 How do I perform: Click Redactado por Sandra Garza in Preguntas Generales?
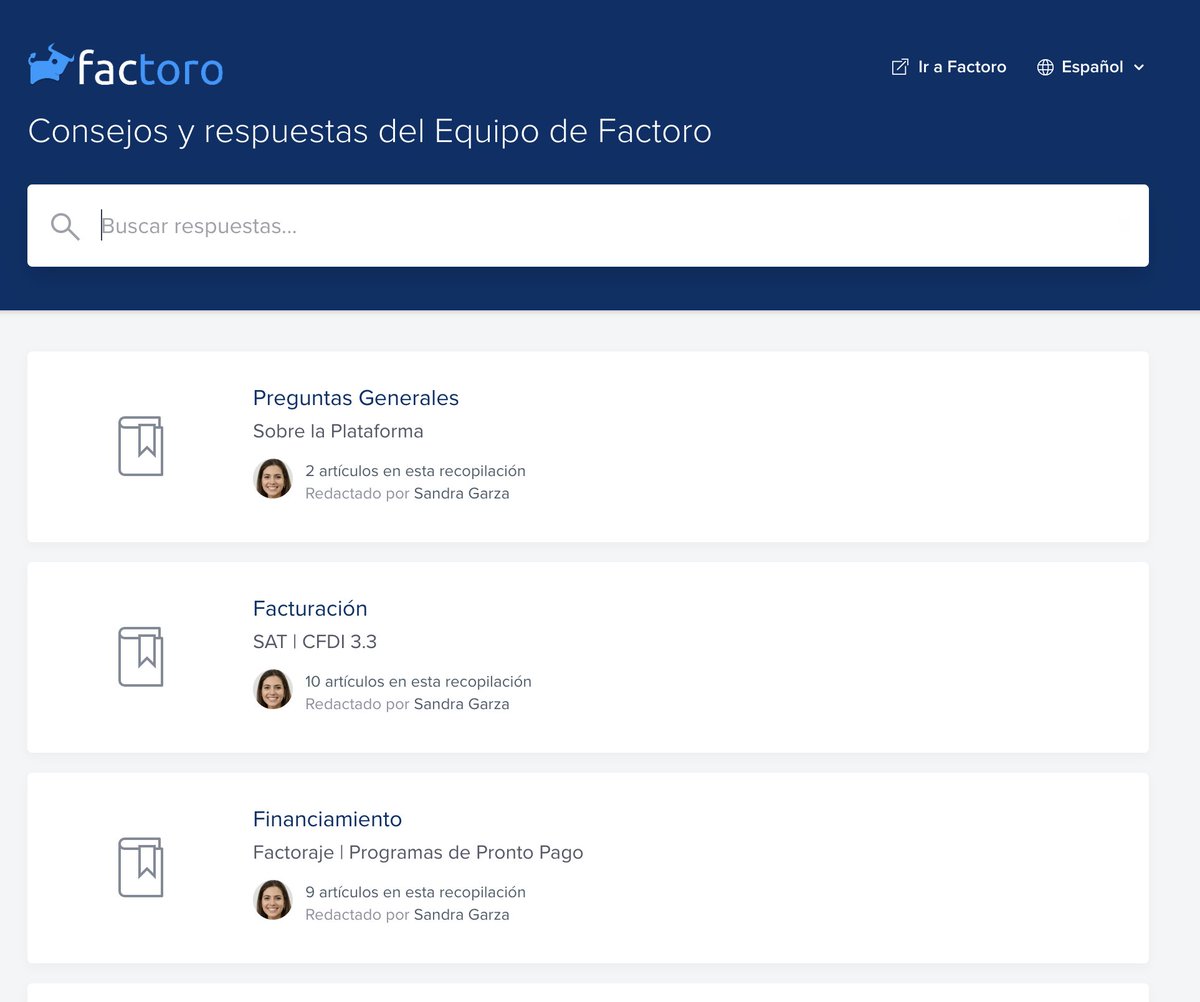pos(407,494)
